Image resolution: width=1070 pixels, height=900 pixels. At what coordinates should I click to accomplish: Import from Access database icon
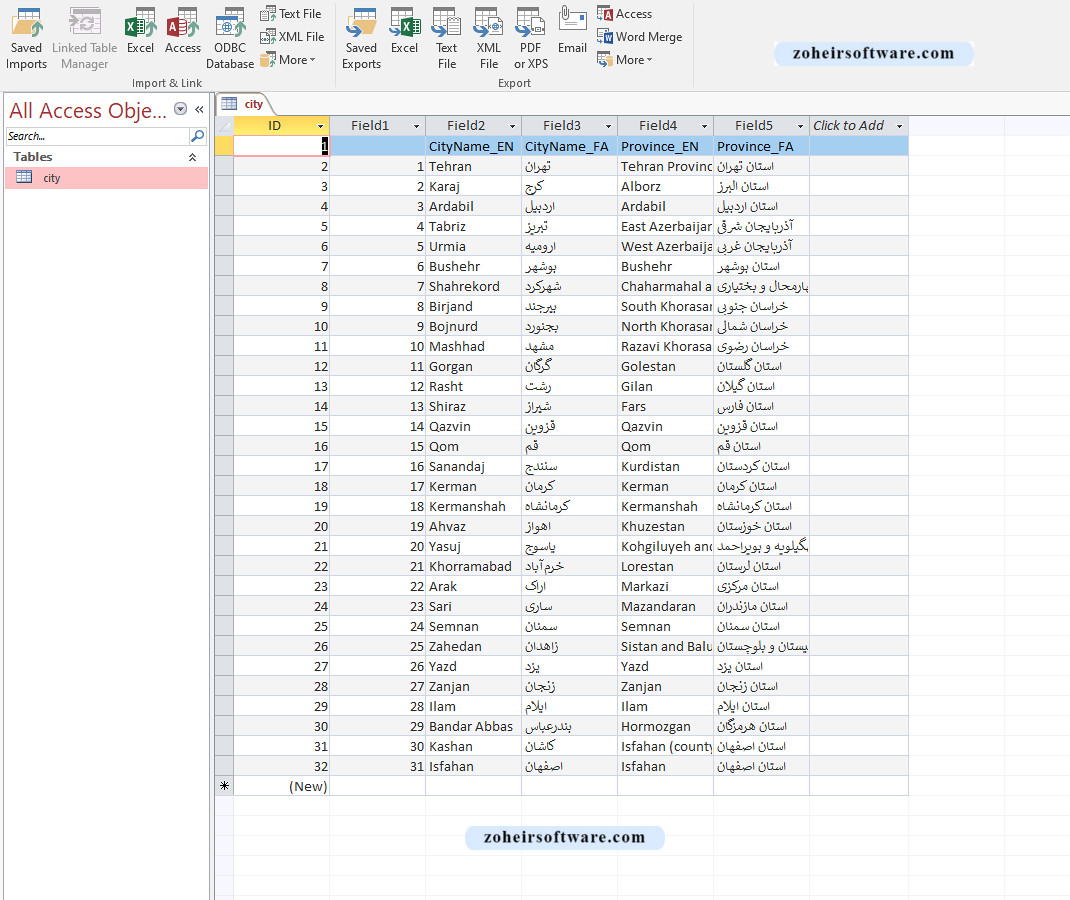pyautogui.click(x=182, y=24)
